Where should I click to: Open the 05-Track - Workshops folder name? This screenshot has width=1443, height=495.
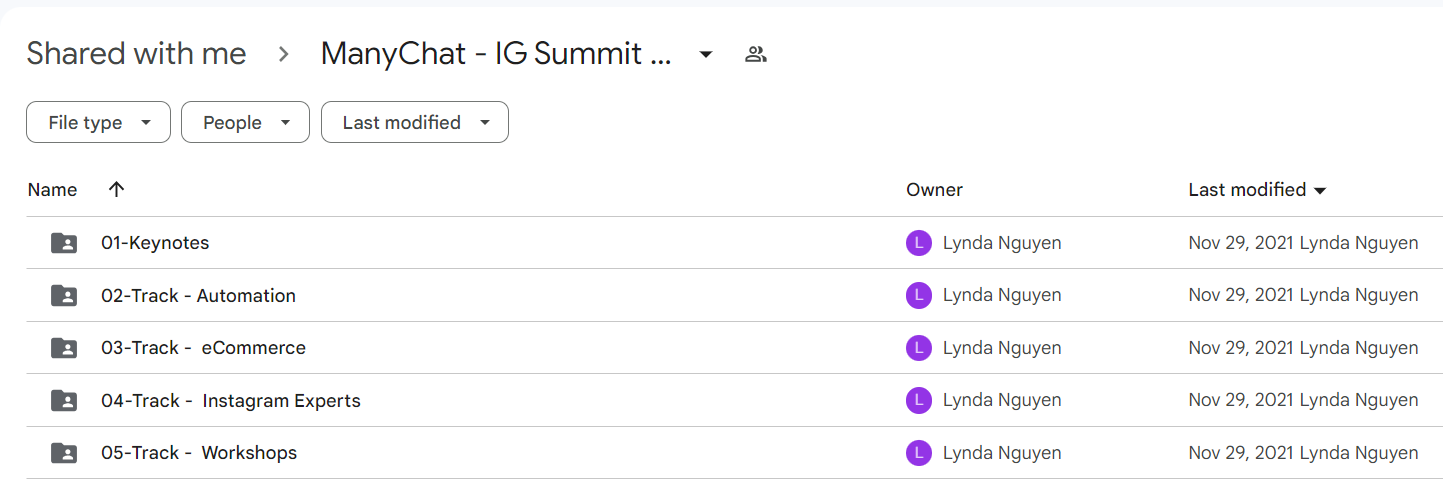tap(199, 453)
